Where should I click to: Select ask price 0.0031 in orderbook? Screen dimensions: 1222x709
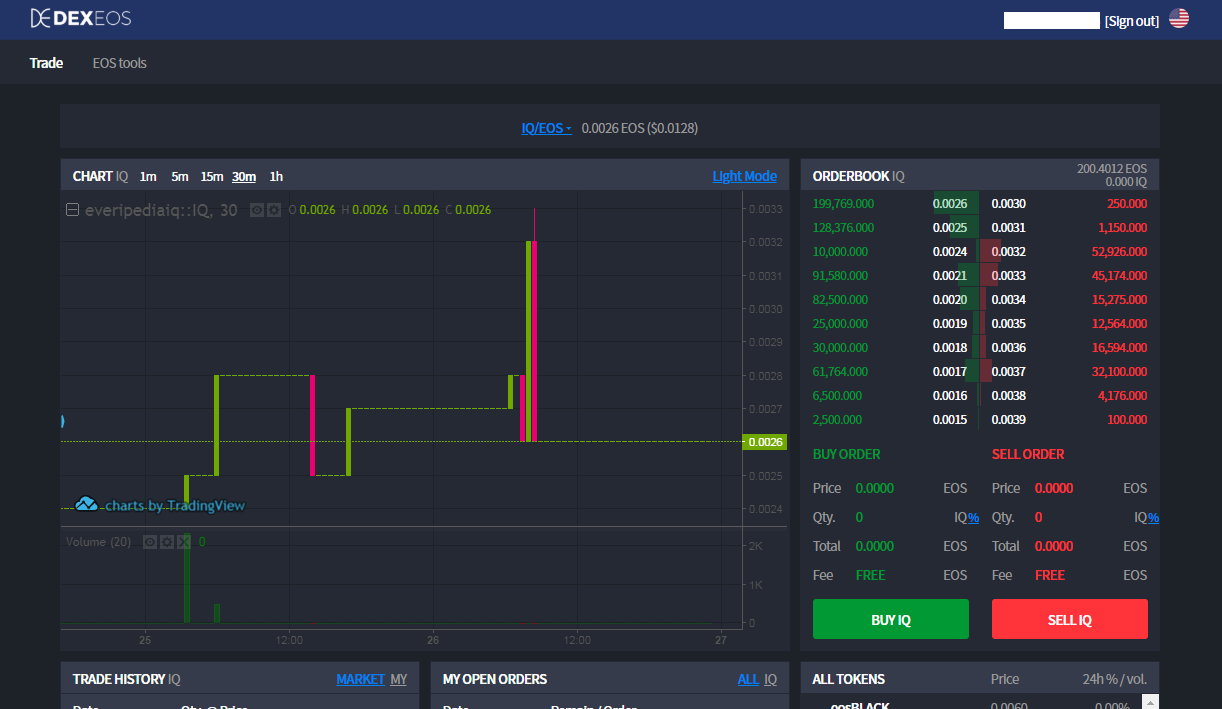click(x=1009, y=228)
